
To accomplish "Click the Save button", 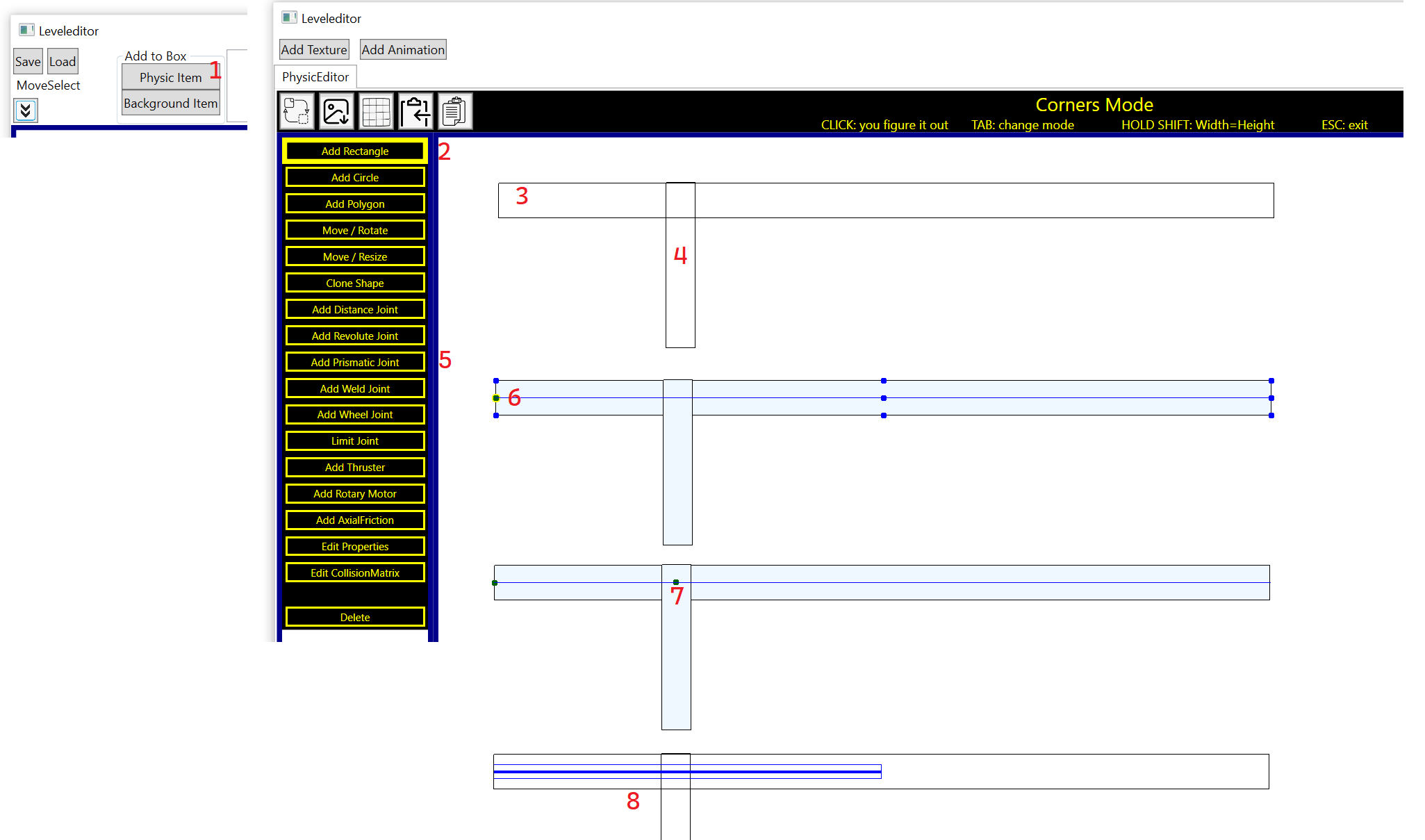I will pos(28,62).
